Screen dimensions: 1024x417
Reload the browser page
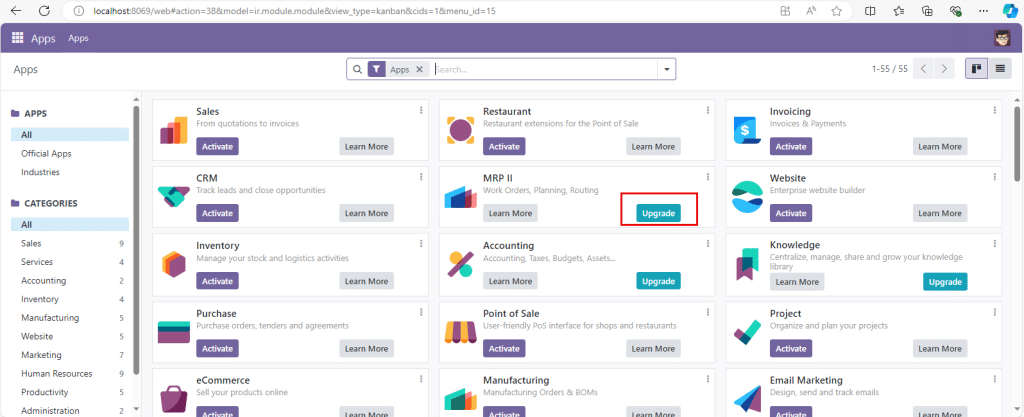point(44,11)
